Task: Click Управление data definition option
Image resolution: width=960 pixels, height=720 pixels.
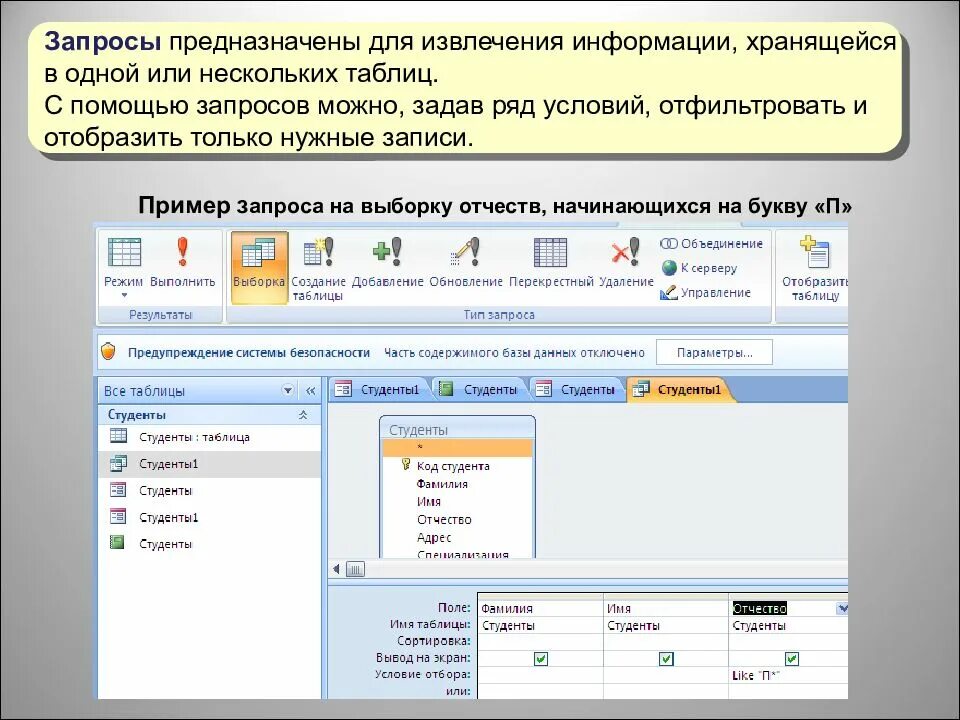Action: (705, 293)
